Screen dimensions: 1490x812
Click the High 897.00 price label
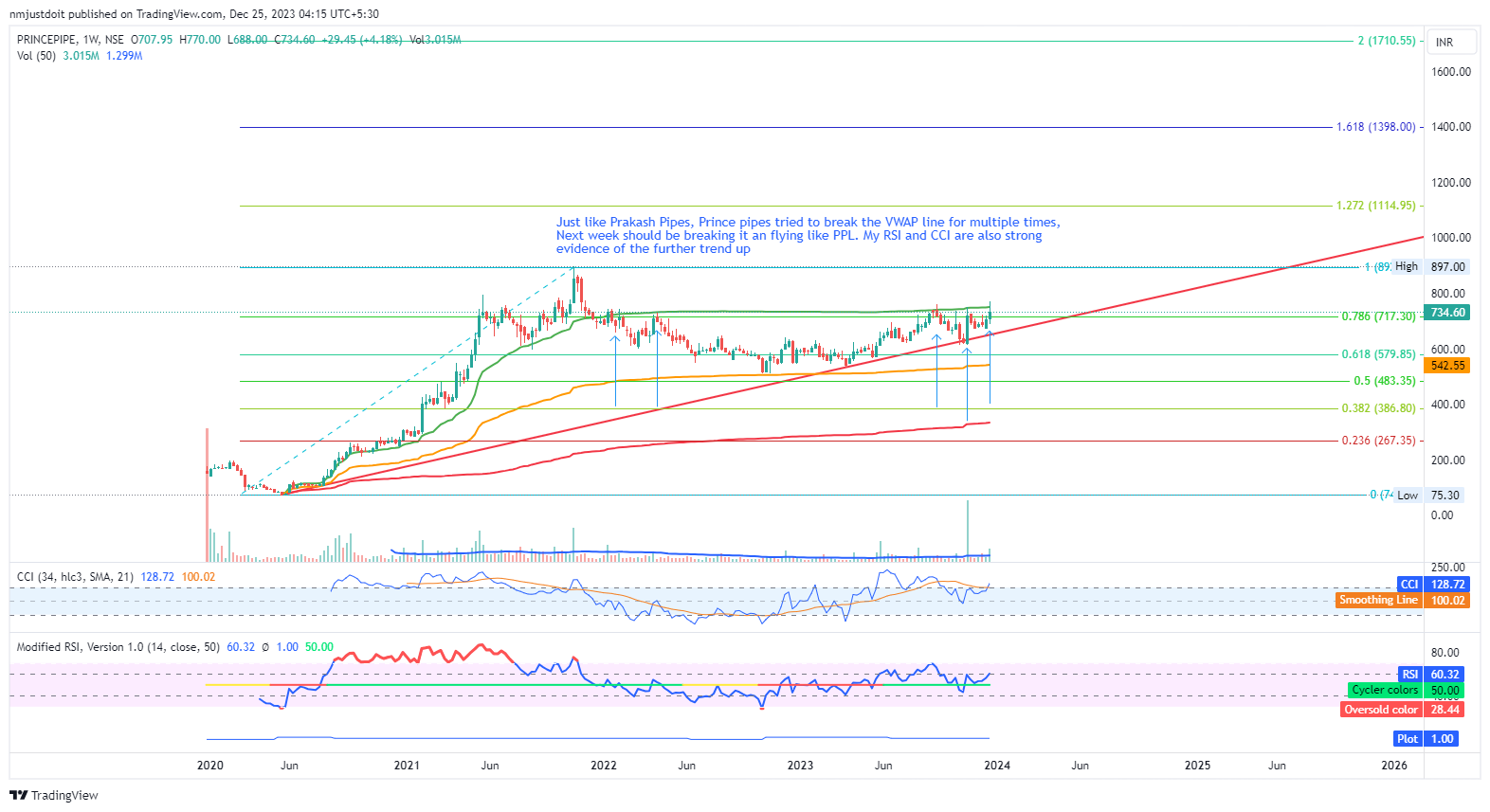tap(1431, 267)
